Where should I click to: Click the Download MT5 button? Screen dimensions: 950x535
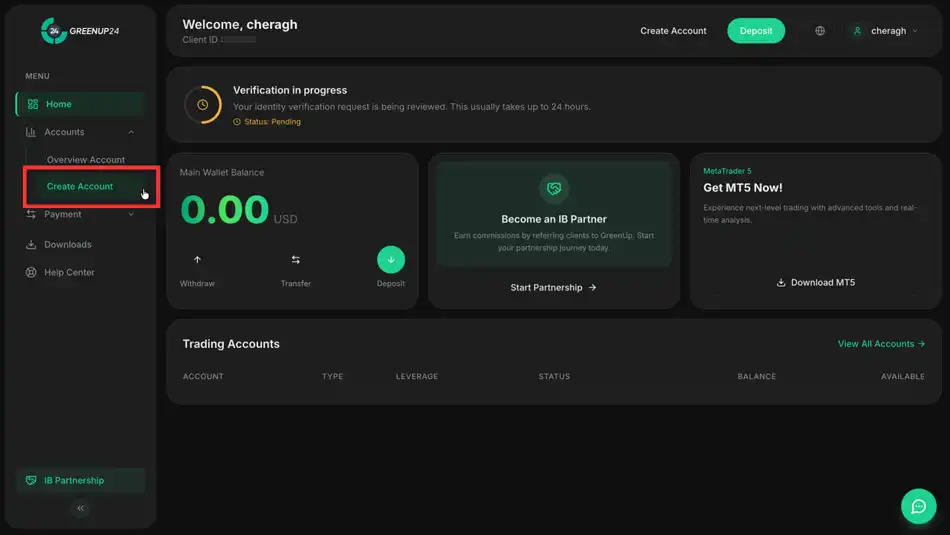pos(815,283)
